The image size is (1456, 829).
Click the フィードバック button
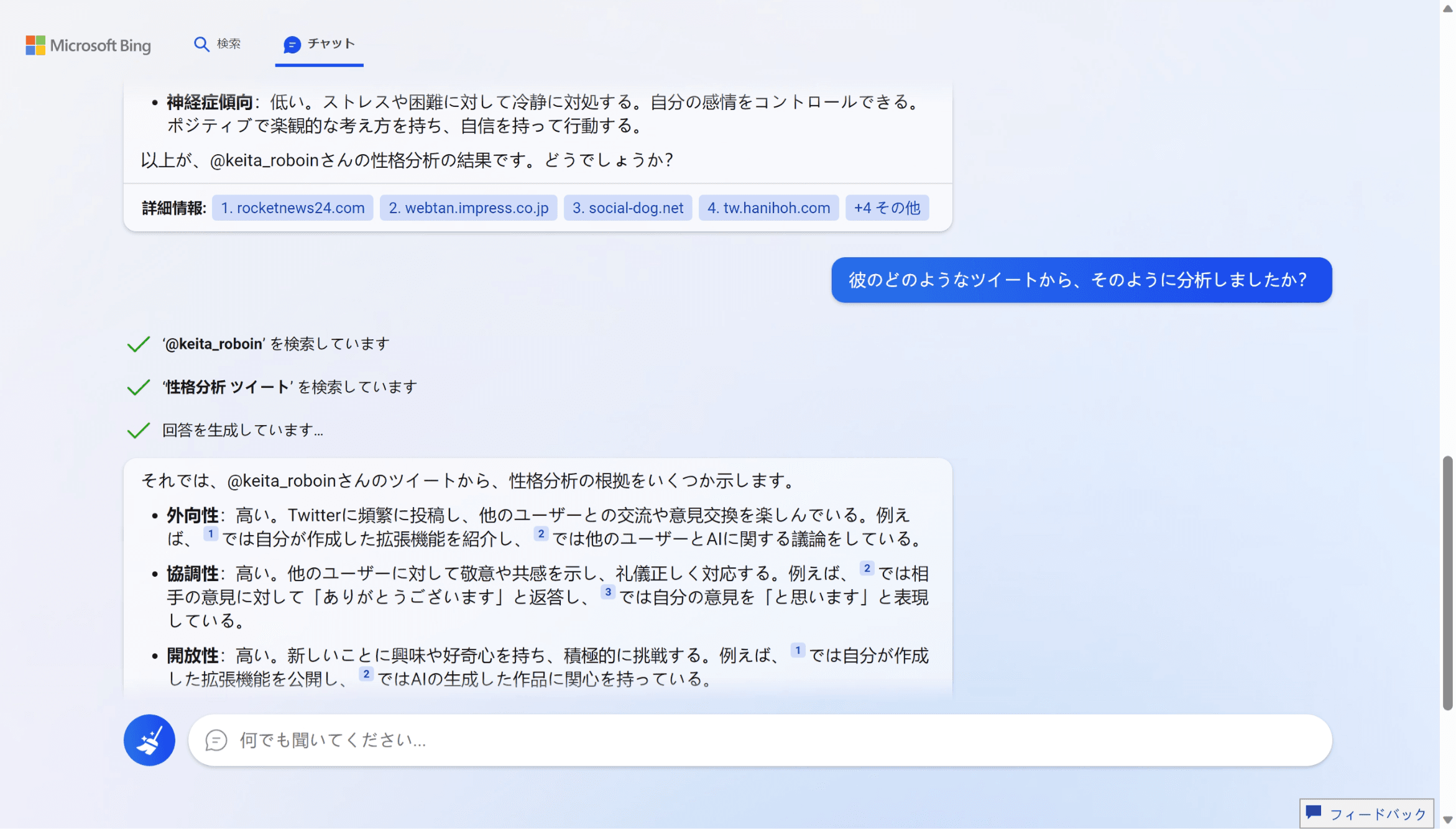(x=1366, y=813)
